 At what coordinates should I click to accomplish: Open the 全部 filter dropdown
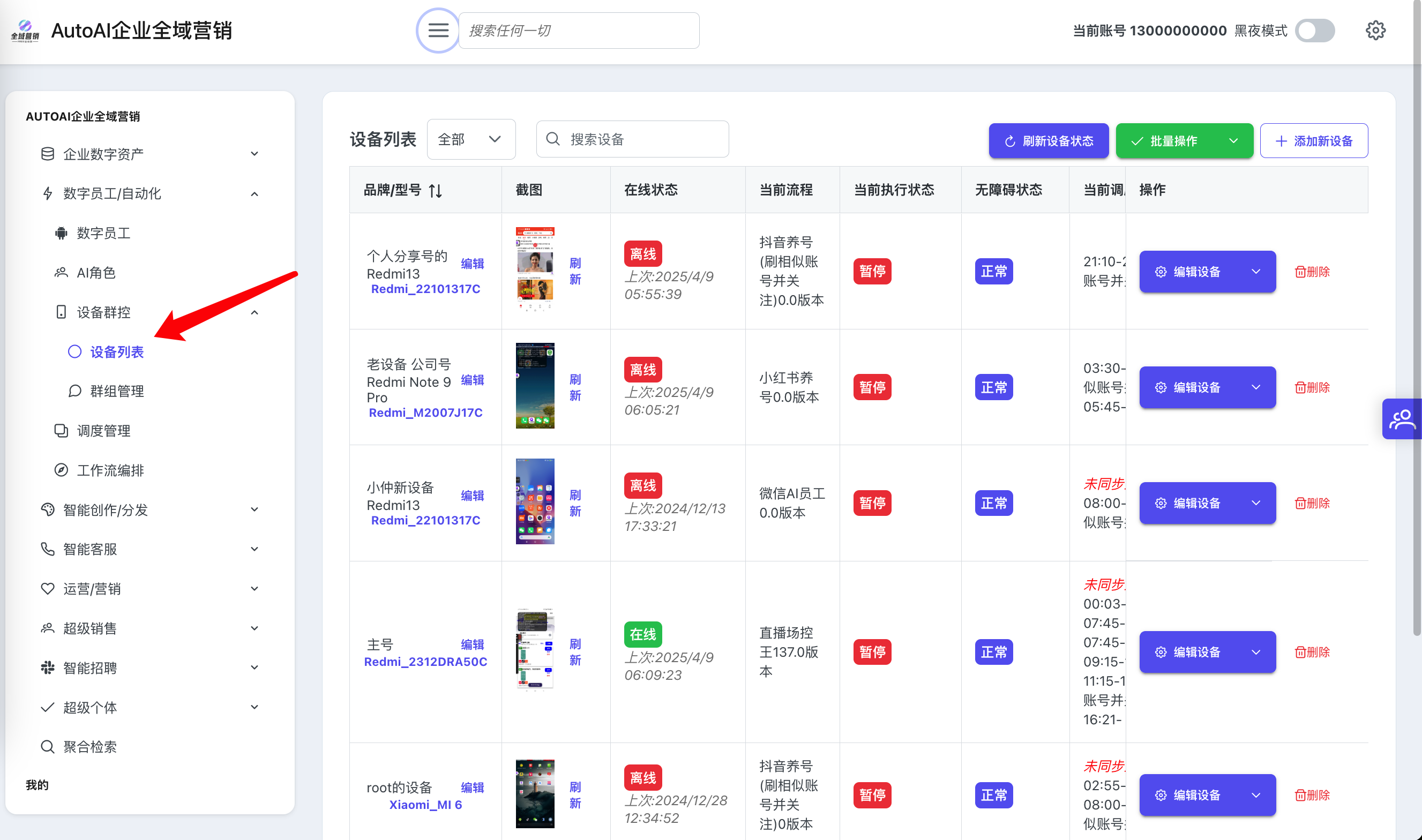pyautogui.click(x=471, y=139)
